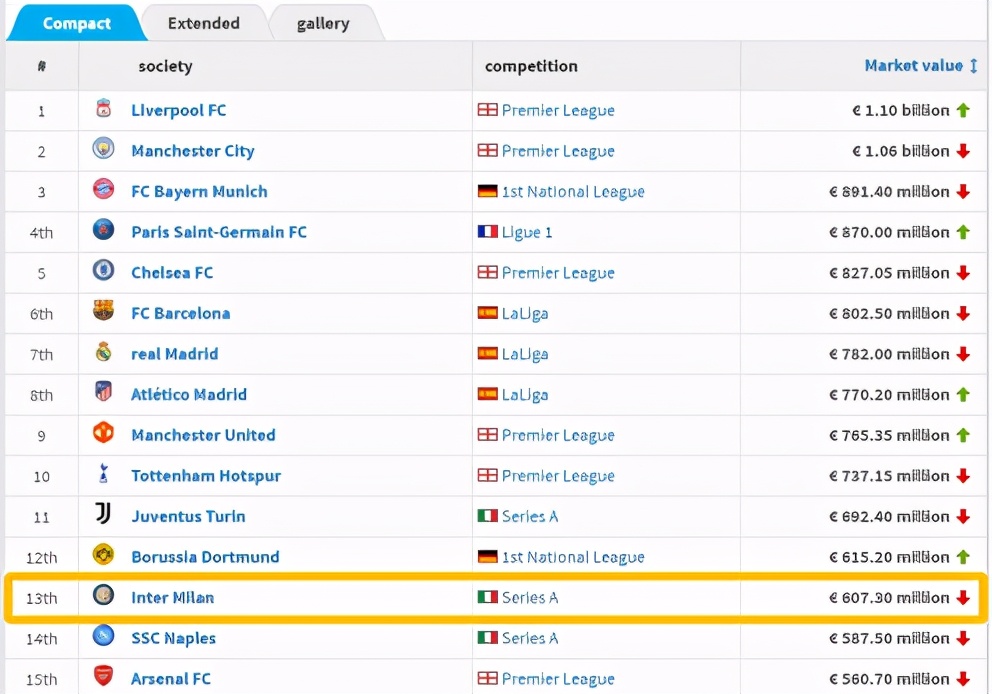Click the Tottenham Hotspur crest icon
The height and width of the screenshot is (694, 992).
coord(103,474)
